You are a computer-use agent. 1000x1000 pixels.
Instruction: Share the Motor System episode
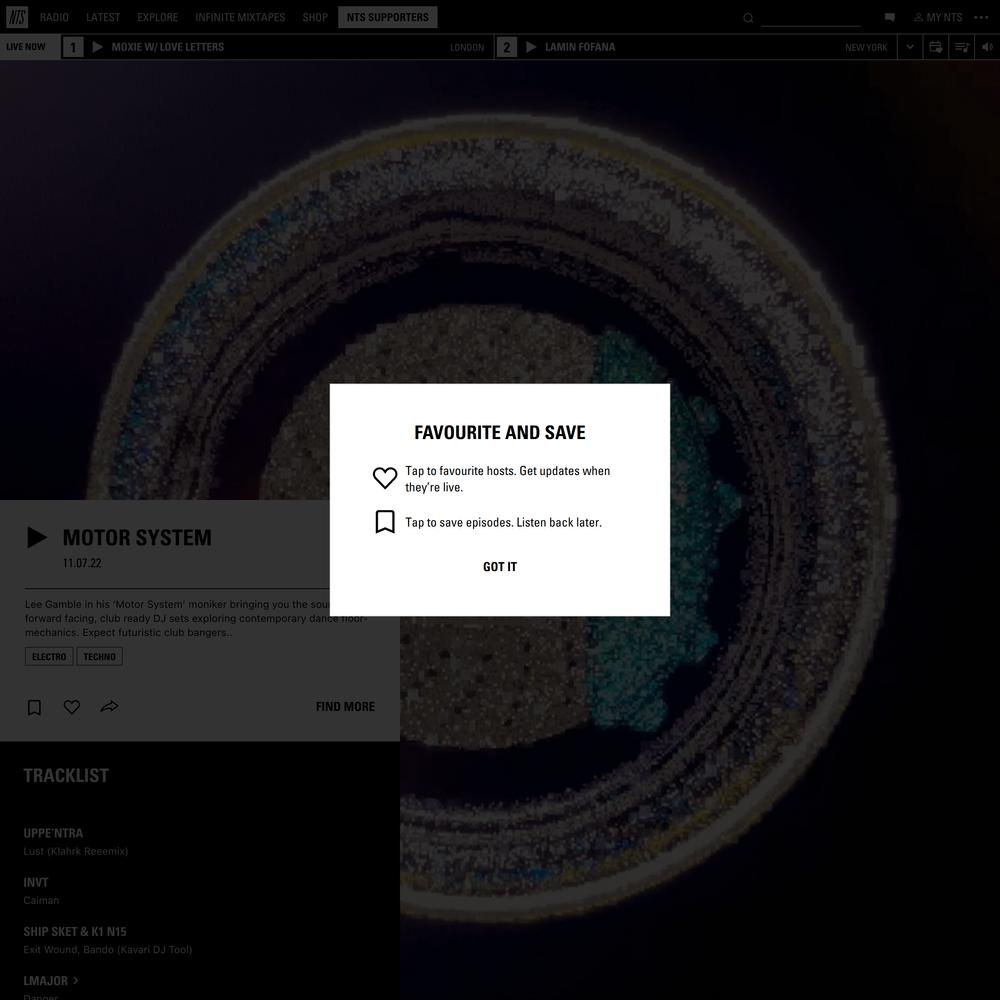(109, 707)
